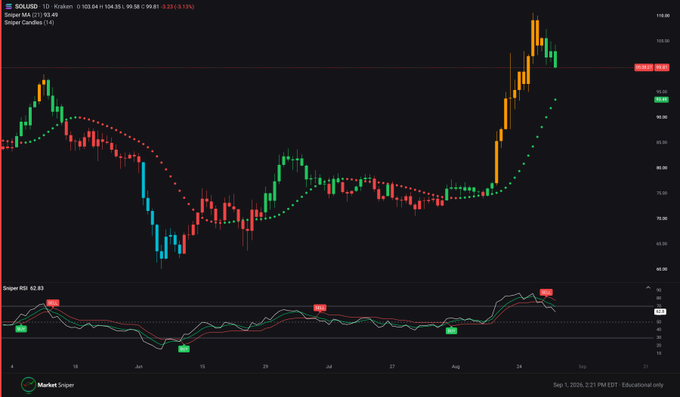Viewport: 680px width, 397px height.
Task: Click the 30 level on the RSI scale
Action: tap(659, 338)
